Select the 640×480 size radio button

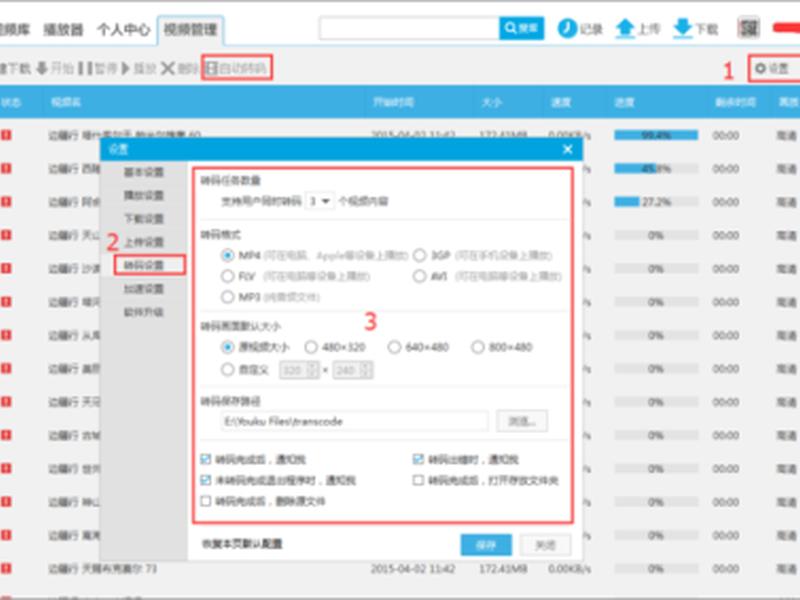click(394, 347)
